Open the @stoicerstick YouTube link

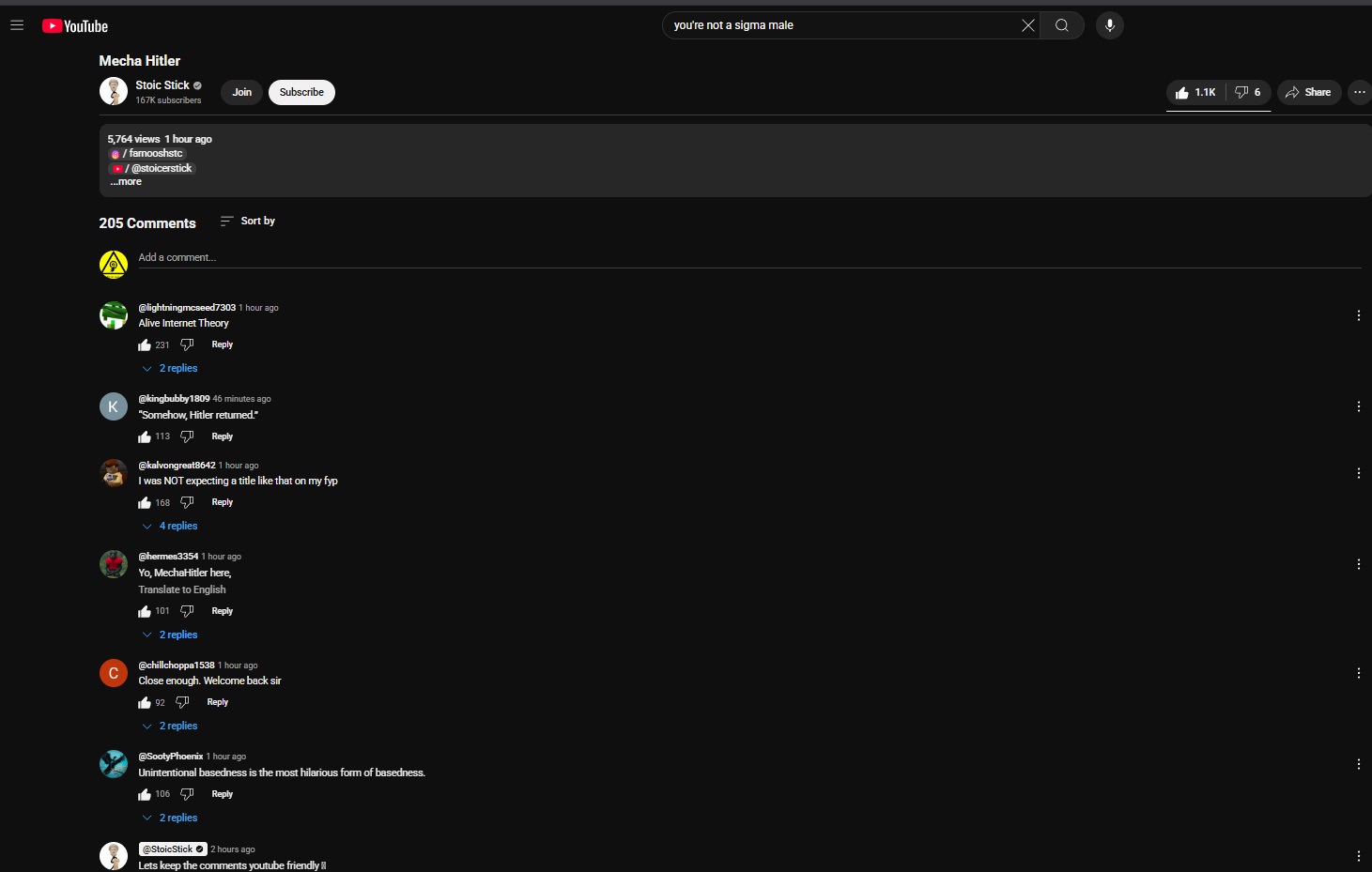tap(153, 168)
